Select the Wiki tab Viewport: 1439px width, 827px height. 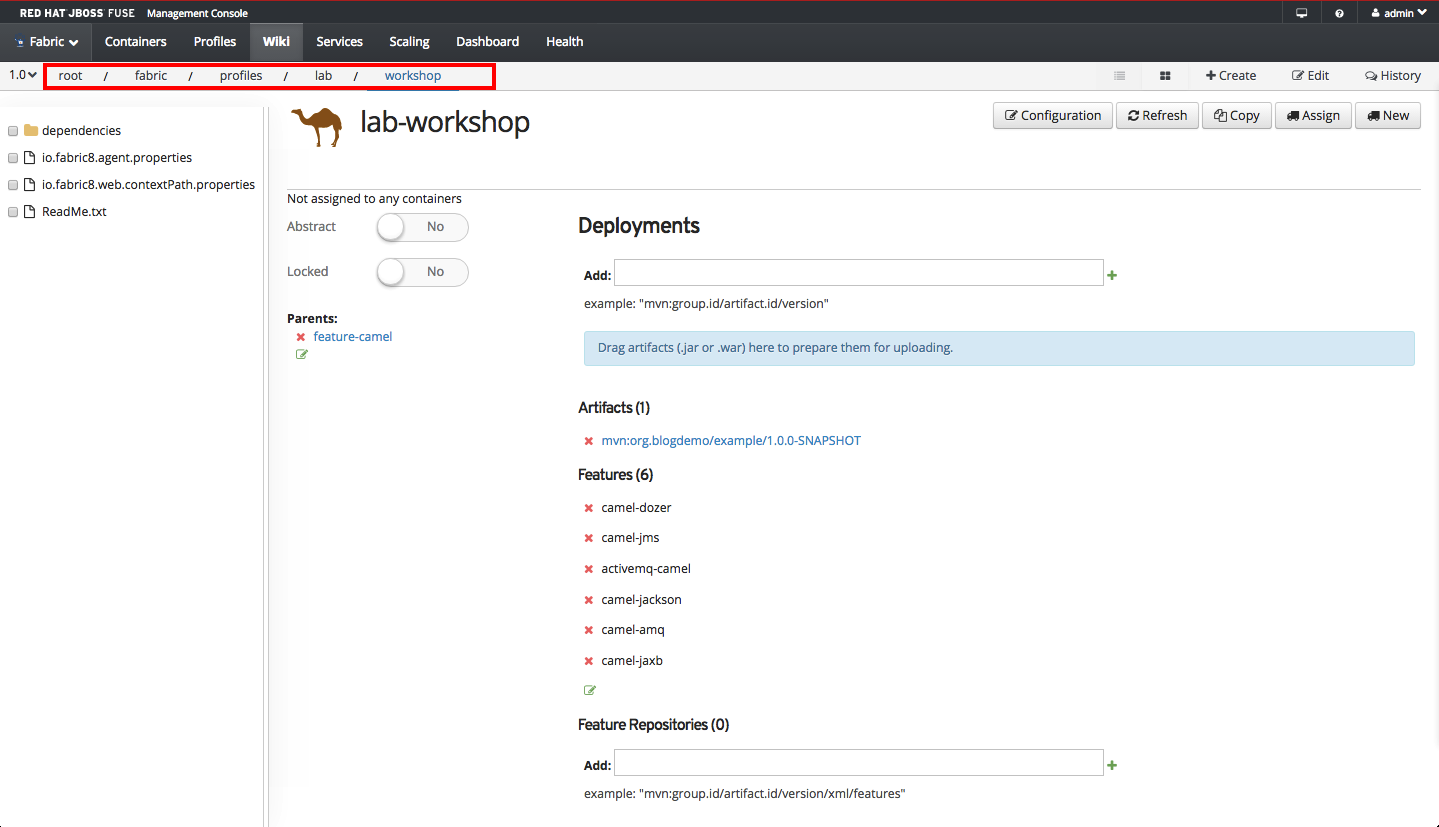coord(276,42)
